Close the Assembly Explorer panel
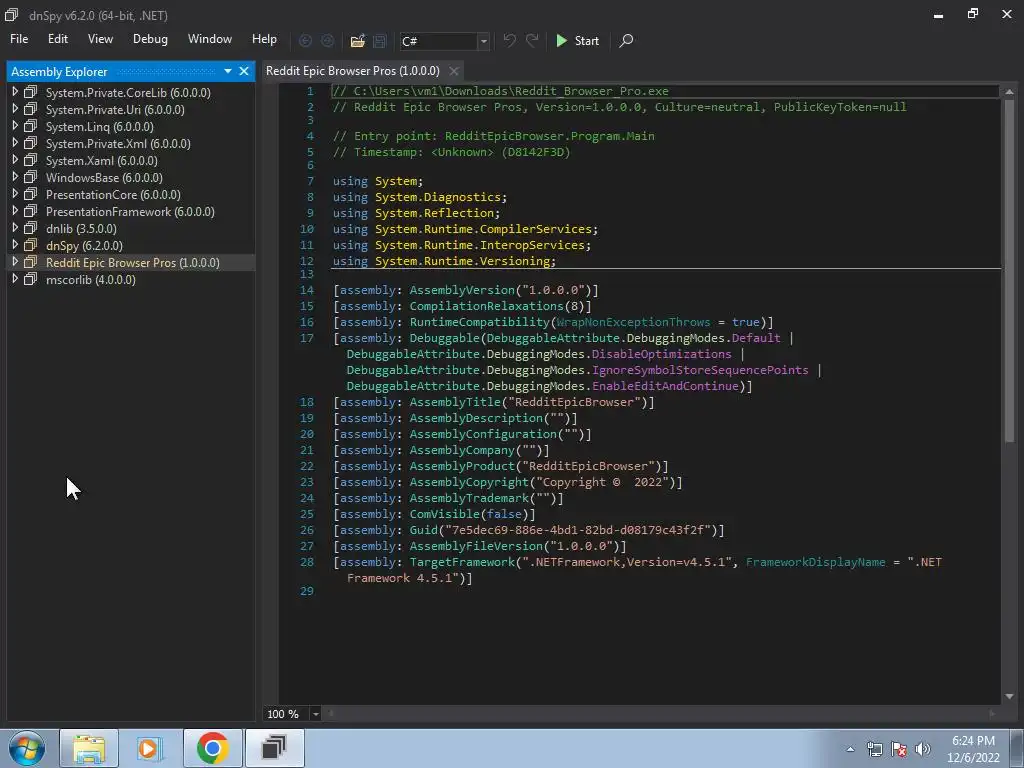 point(244,71)
